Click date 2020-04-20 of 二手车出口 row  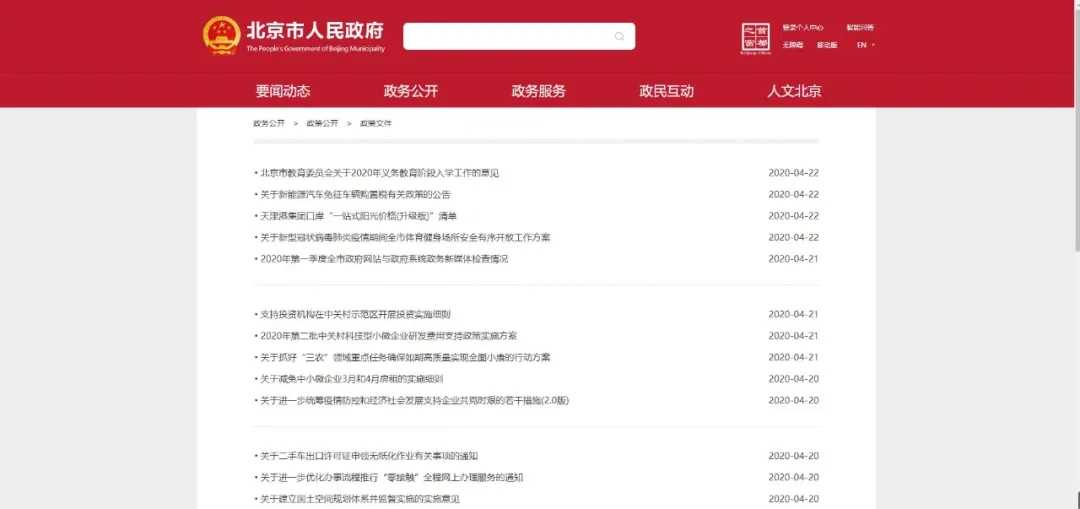793,456
